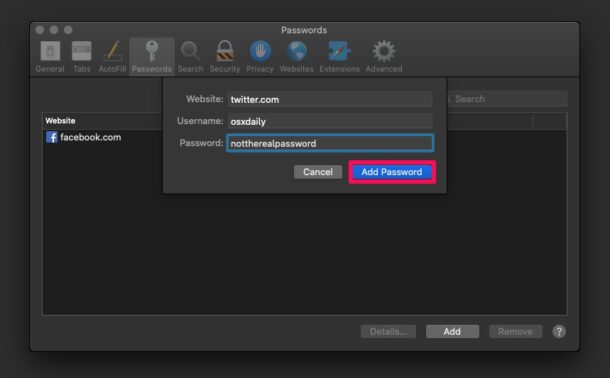Open the Tabs preferences pane
The width and height of the screenshot is (610, 378).
[x=82, y=57]
